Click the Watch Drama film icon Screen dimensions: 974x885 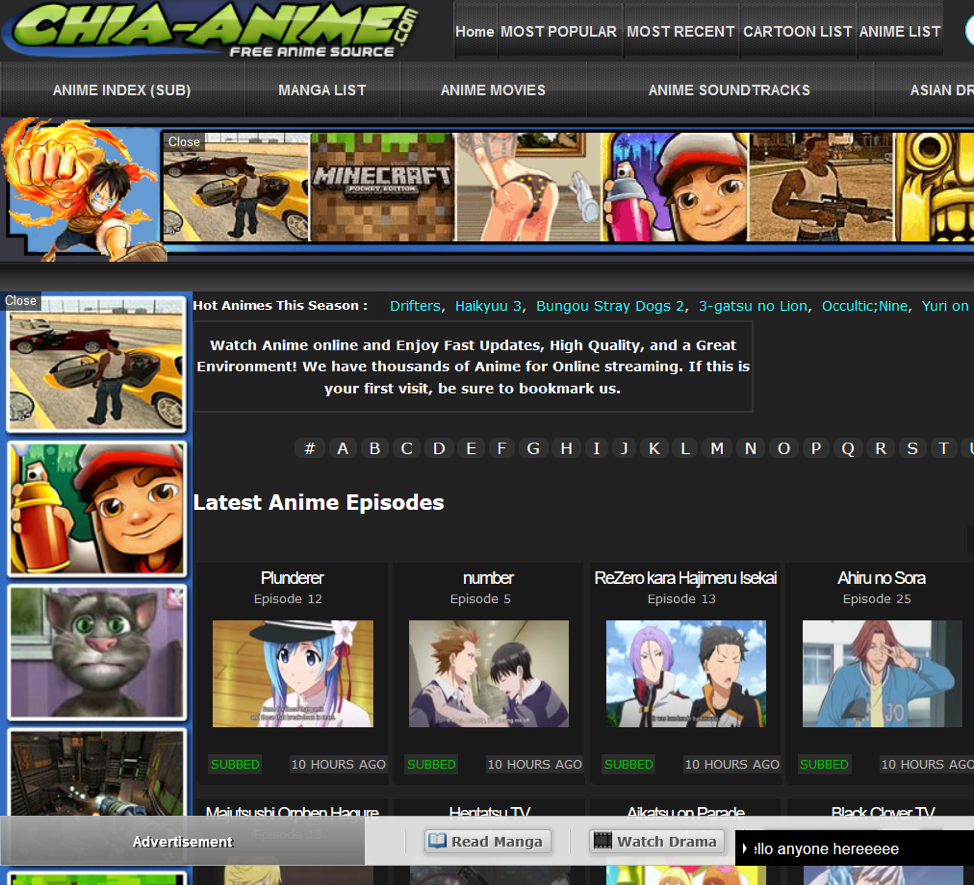pos(602,841)
